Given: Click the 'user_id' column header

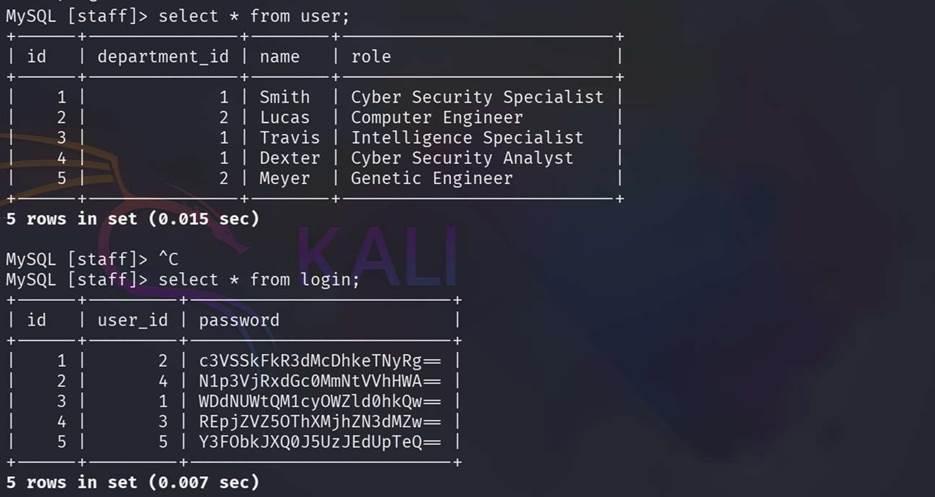Looking at the screenshot, I should pyautogui.click(x=132, y=320).
